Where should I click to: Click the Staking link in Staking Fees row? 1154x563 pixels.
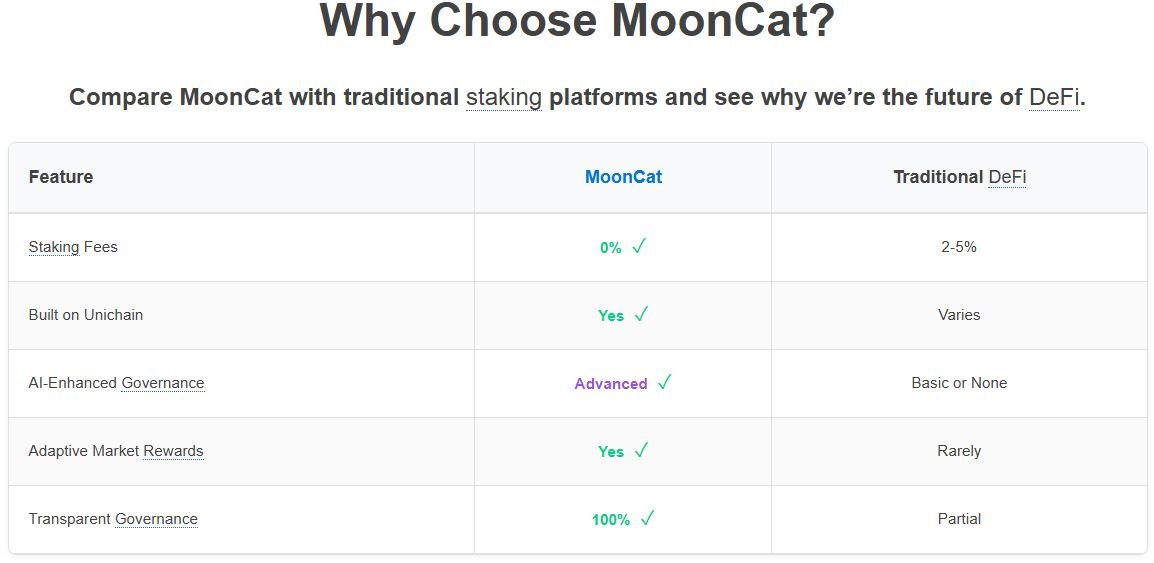click(54, 247)
